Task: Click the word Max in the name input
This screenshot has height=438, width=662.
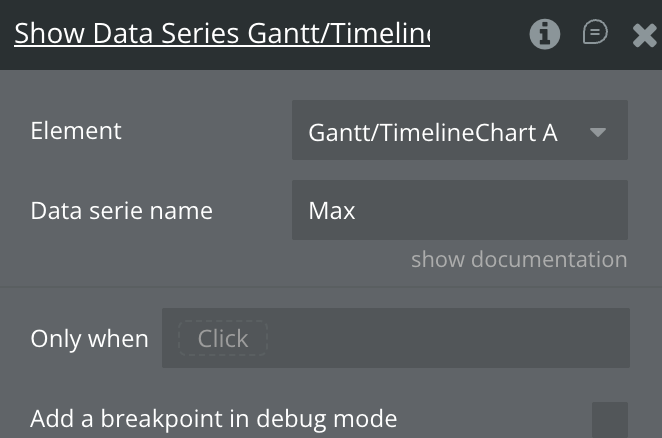Action: pos(332,211)
